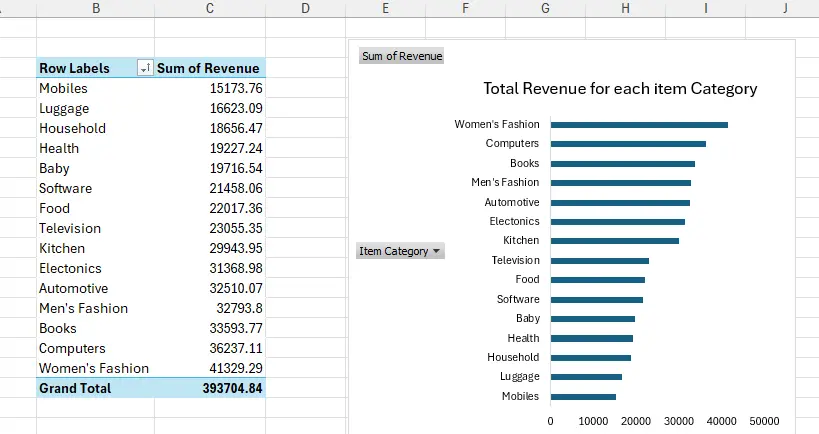Click the Books revenue value 33593.77

click(230, 328)
